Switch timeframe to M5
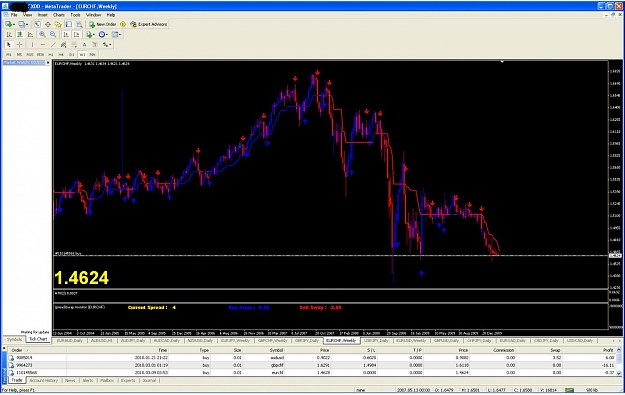625x395 pixels. 19,54
